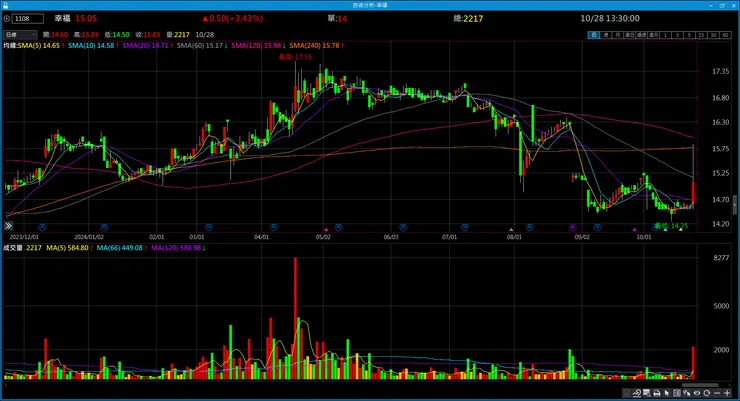The width and height of the screenshot is (740, 401).
Task: Select the 15-minute interval button
Action: [701, 35]
